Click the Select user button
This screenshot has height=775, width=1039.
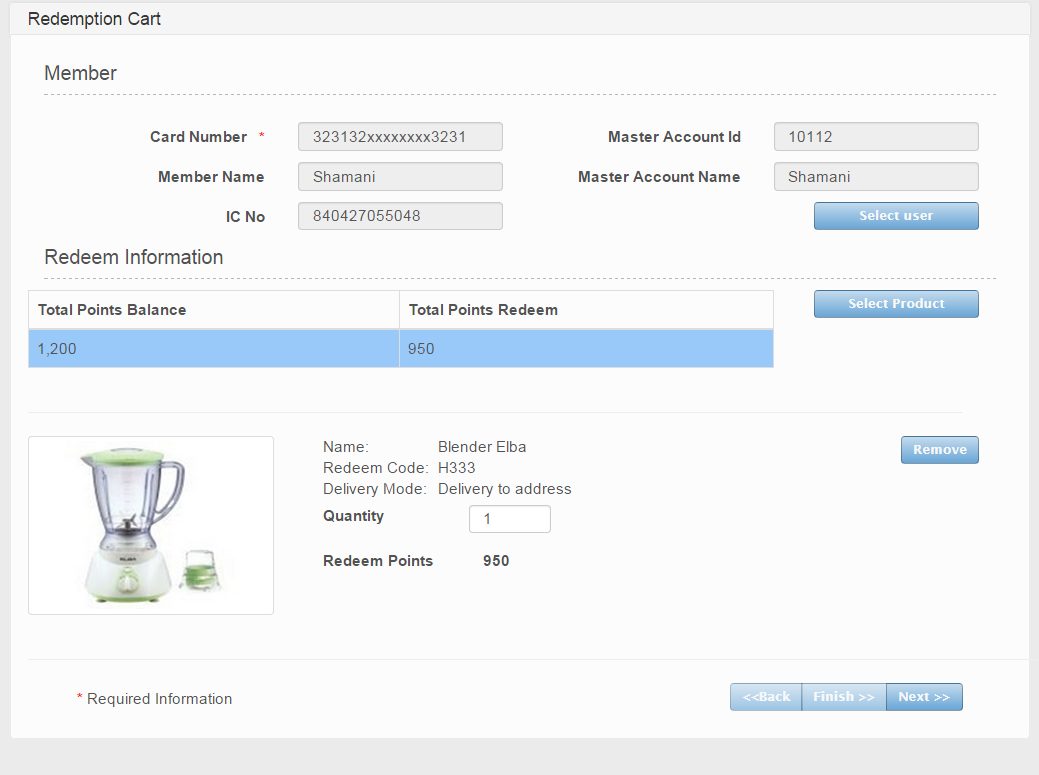[896, 216]
